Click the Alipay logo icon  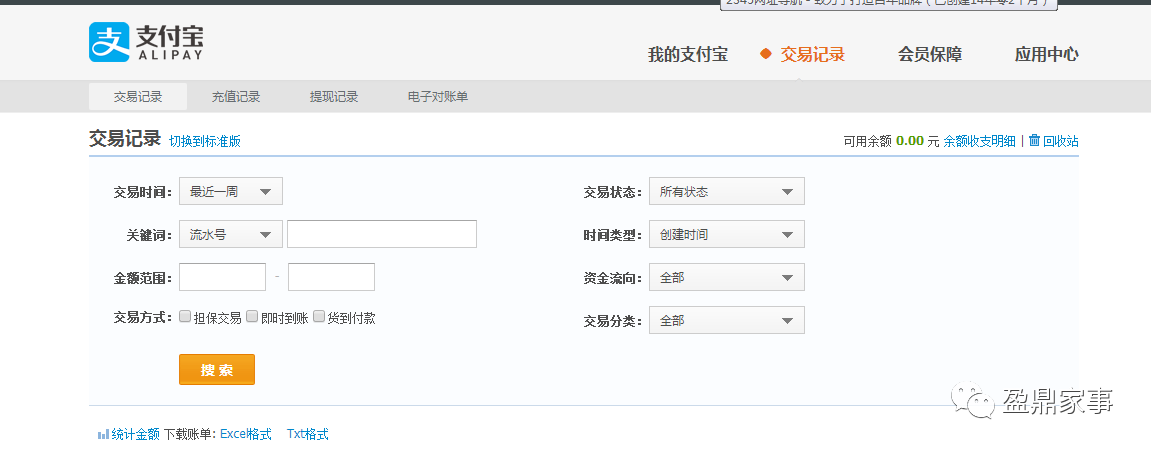coord(108,42)
